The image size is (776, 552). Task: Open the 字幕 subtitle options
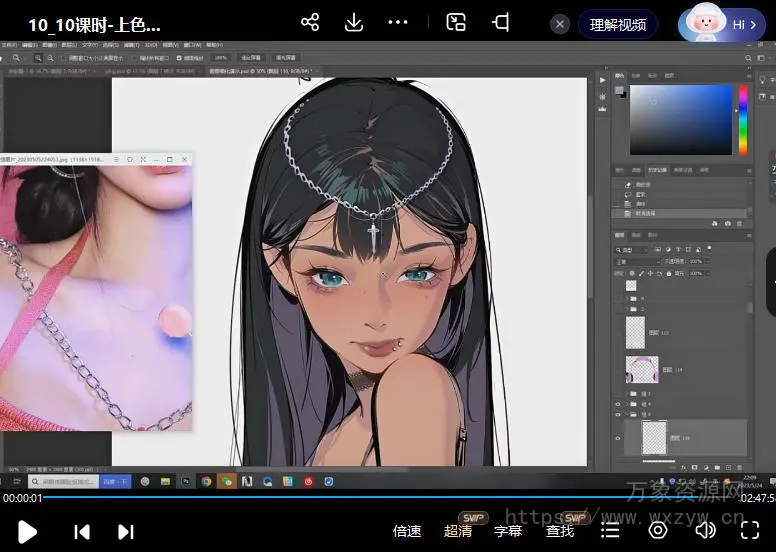click(508, 531)
